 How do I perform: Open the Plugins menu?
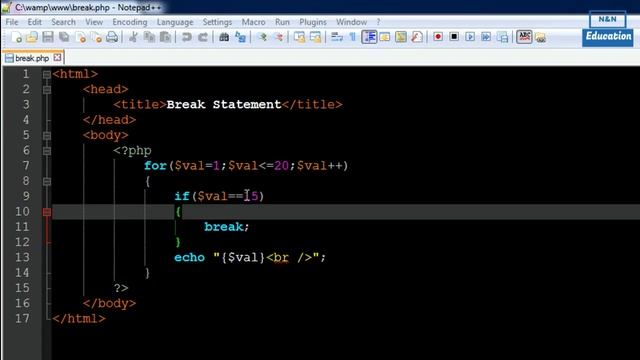coord(313,22)
